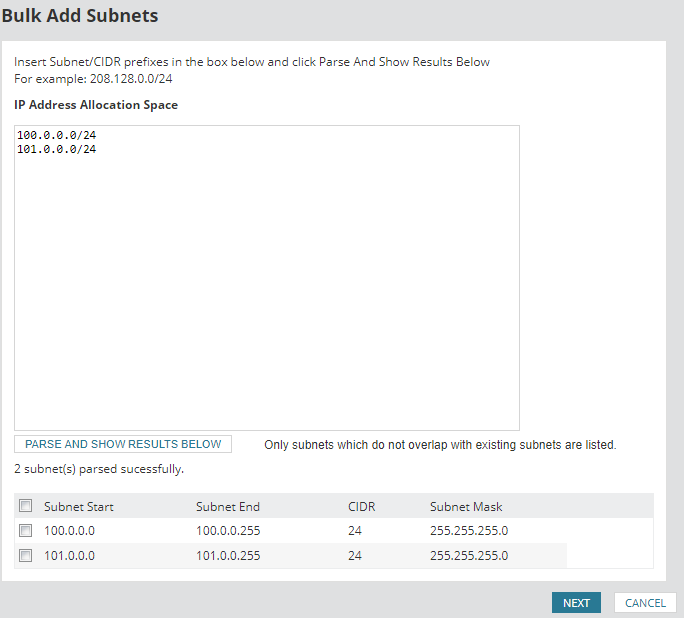Click the Subnet Start column header

(x=78, y=506)
